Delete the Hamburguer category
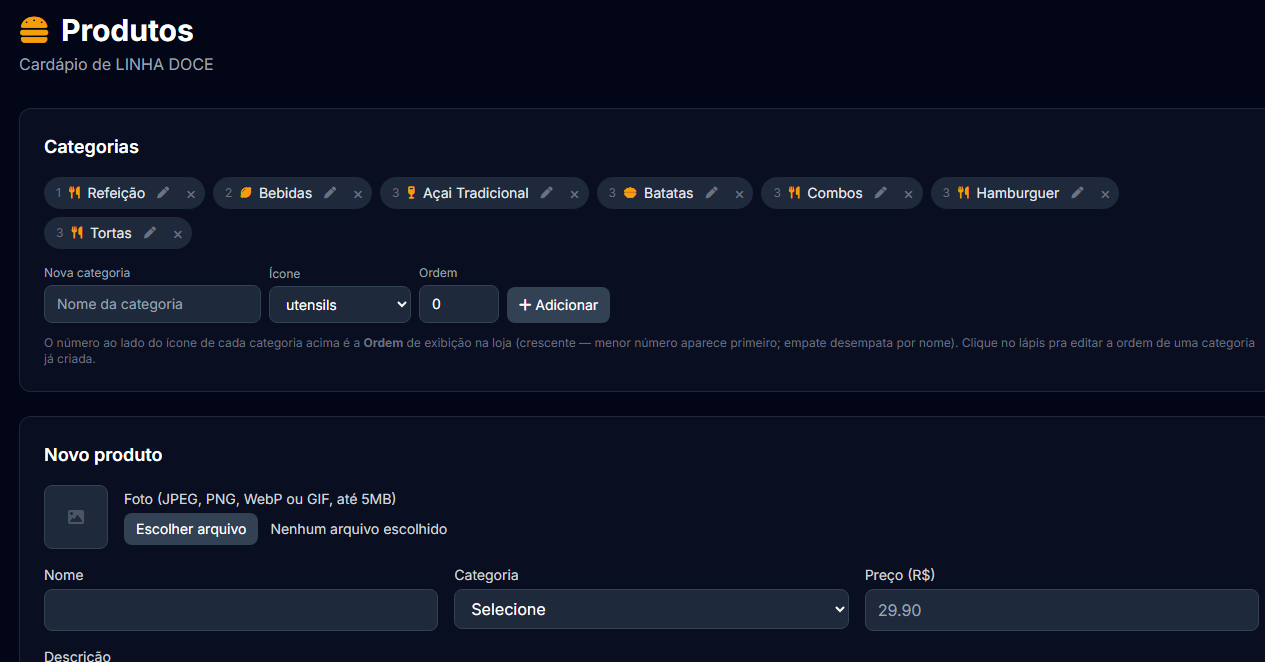 click(x=1106, y=194)
